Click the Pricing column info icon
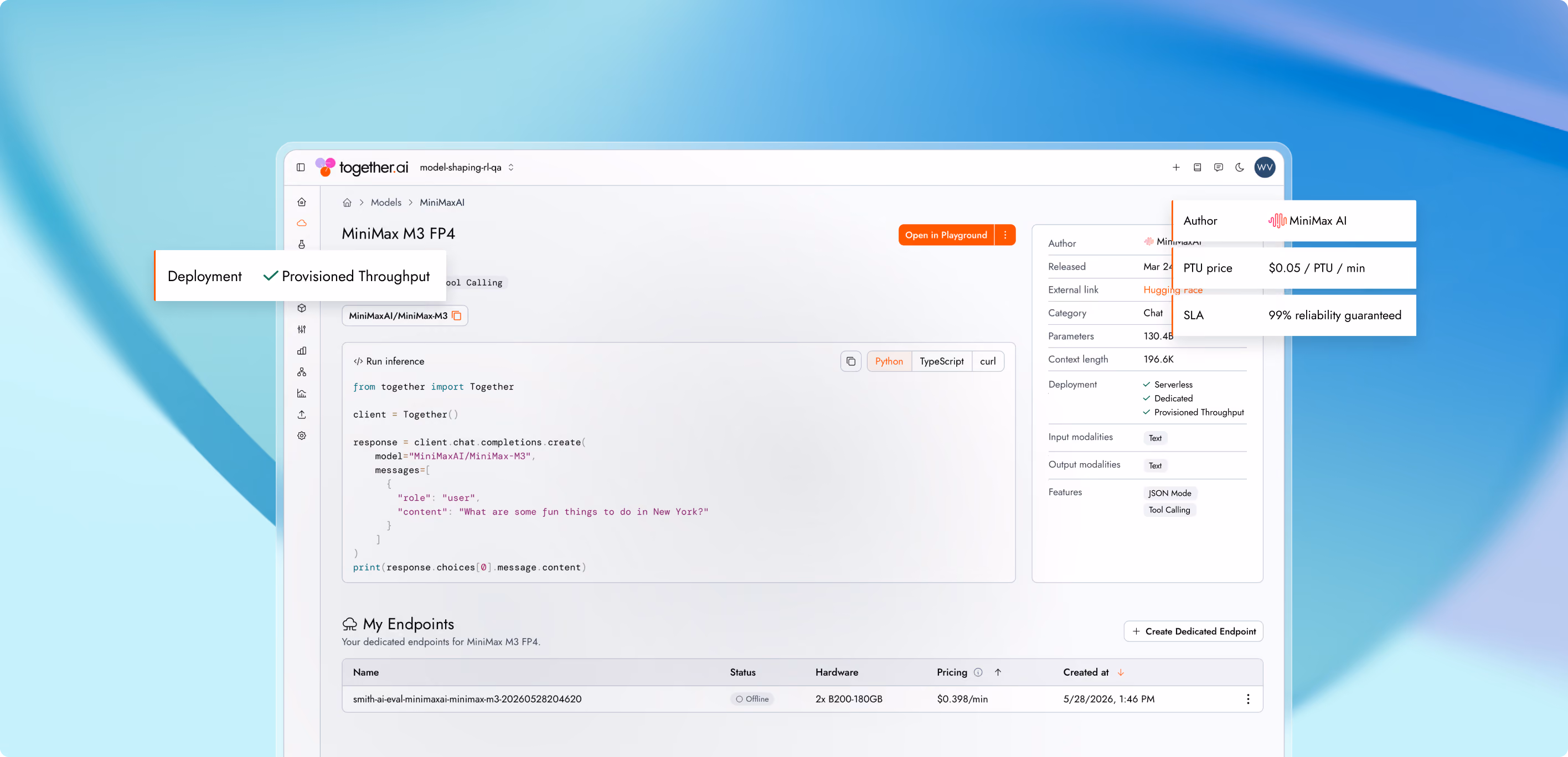The image size is (1568, 757). pos(978,672)
